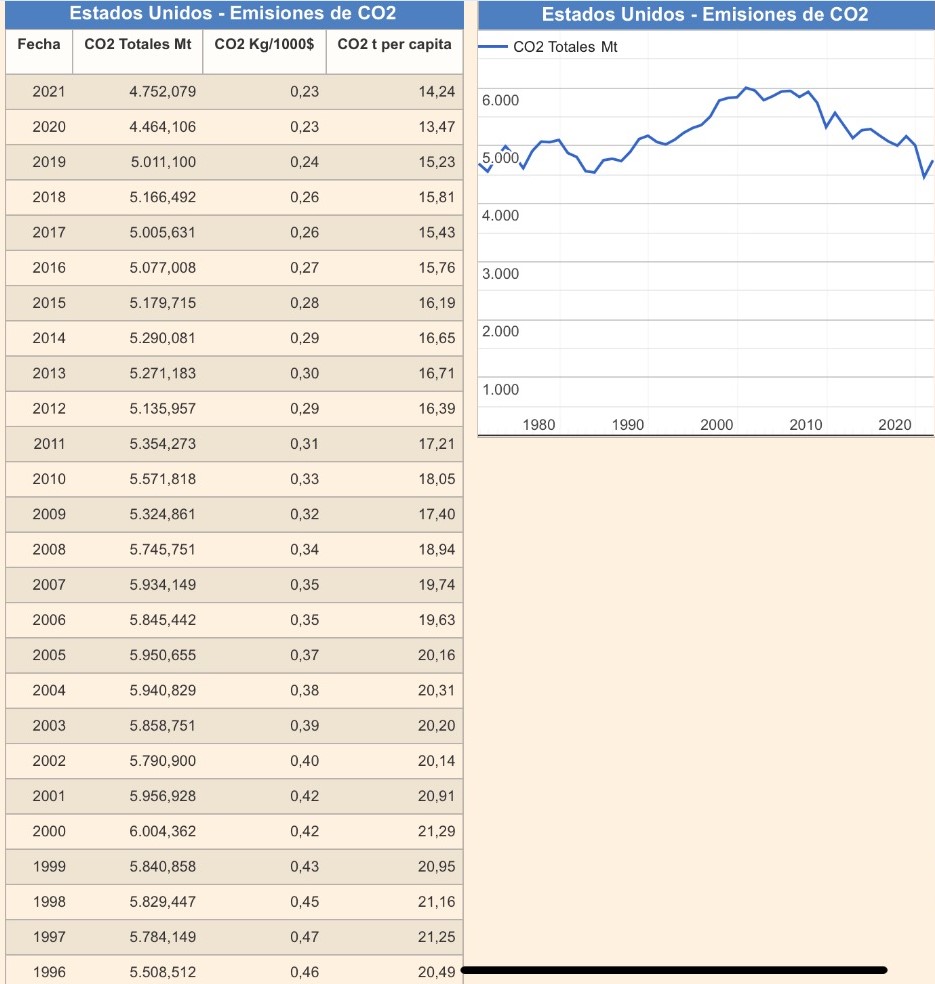935x984 pixels.
Task: Click the 2007 per capita value 19,74
Action: 436,585
